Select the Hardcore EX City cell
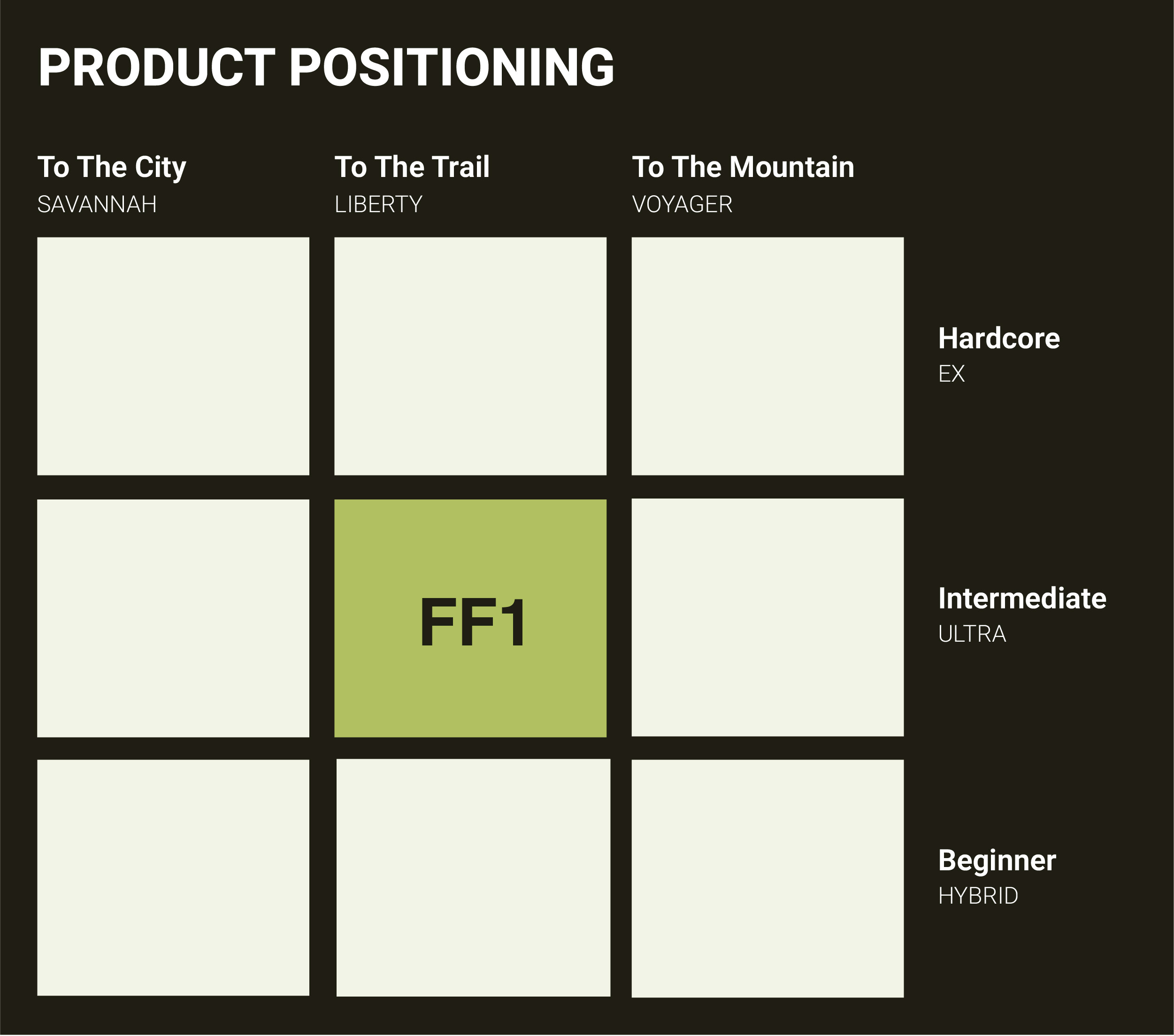 pos(173,356)
